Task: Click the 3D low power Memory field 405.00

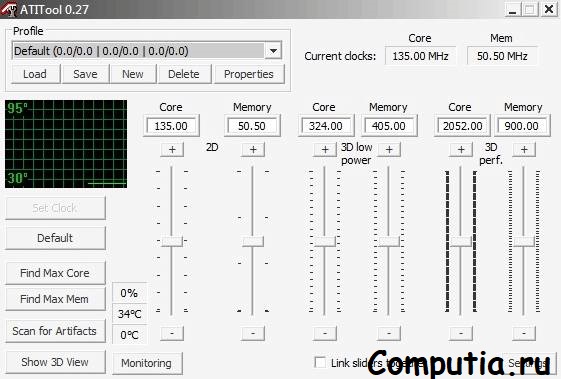Action: (x=389, y=126)
